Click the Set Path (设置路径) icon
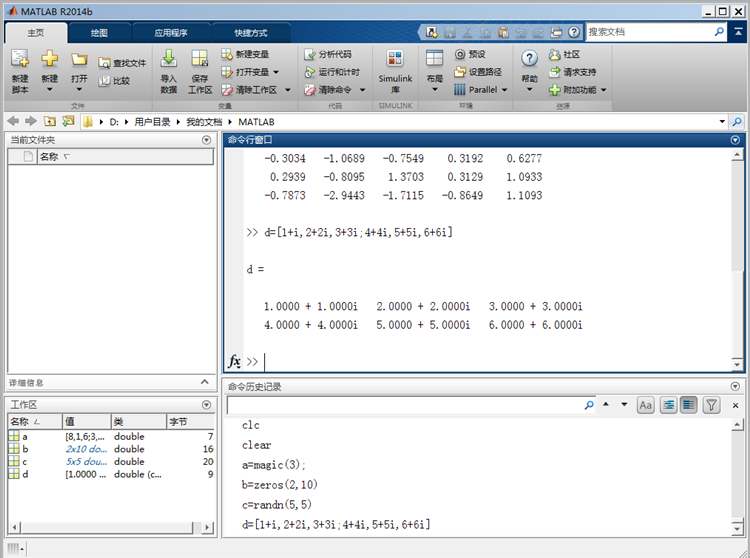The width and height of the screenshot is (750, 558). click(x=460, y=72)
